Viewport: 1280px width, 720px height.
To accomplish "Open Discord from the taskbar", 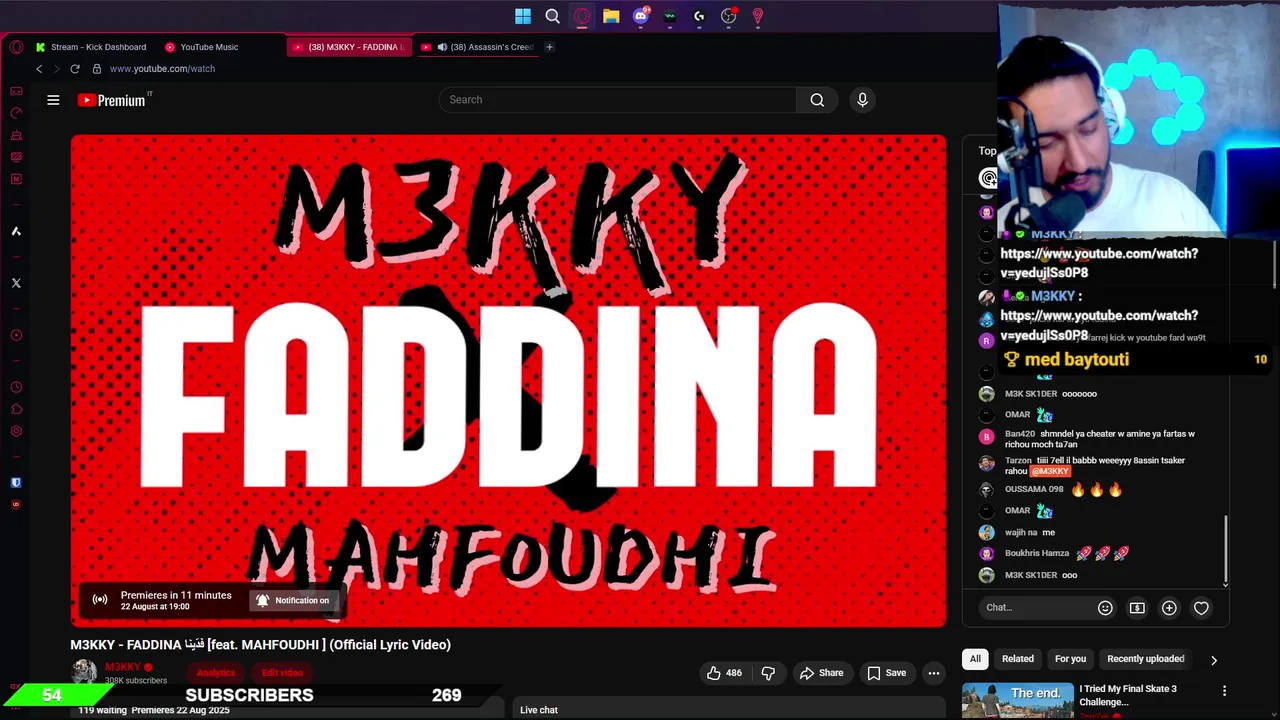I will [x=641, y=16].
